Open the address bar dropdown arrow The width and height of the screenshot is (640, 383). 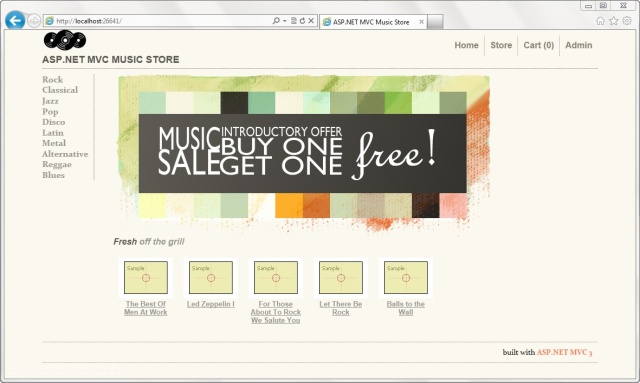click(284, 21)
